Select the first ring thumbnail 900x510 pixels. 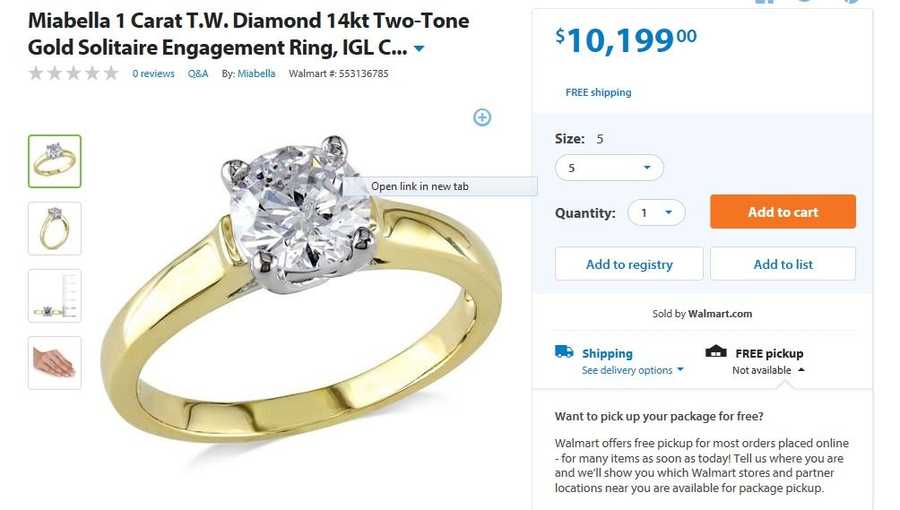coord(55,161)
